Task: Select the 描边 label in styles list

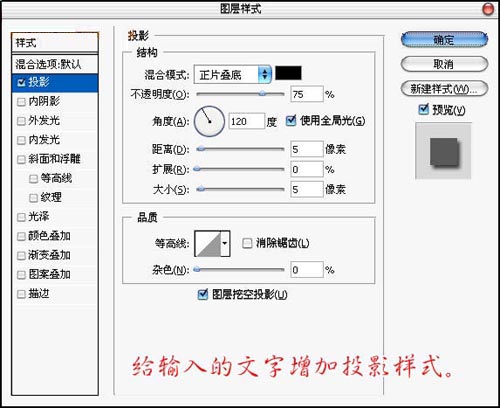Action: click(39, 294)
